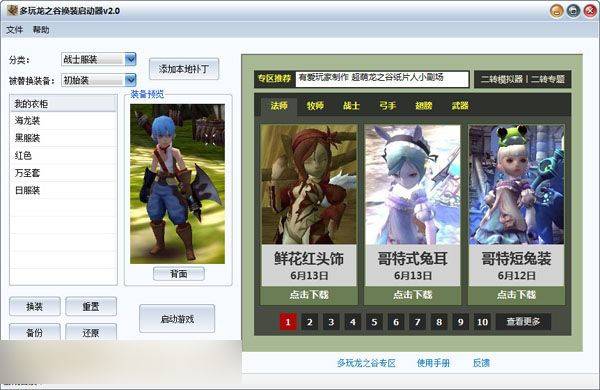
Task: Click the 备份 button
Action: tap(35, 332)
